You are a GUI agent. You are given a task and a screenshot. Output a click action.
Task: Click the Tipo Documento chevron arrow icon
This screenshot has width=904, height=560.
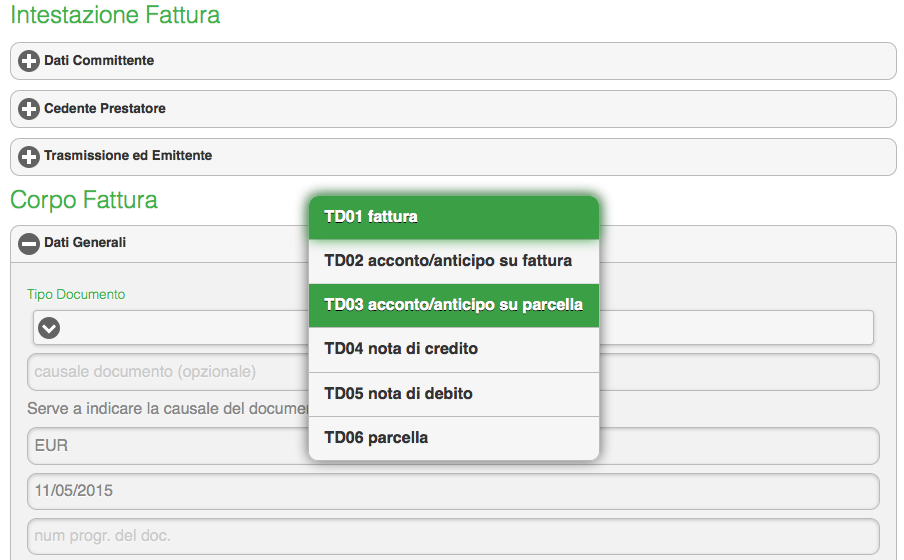[48, 327]
